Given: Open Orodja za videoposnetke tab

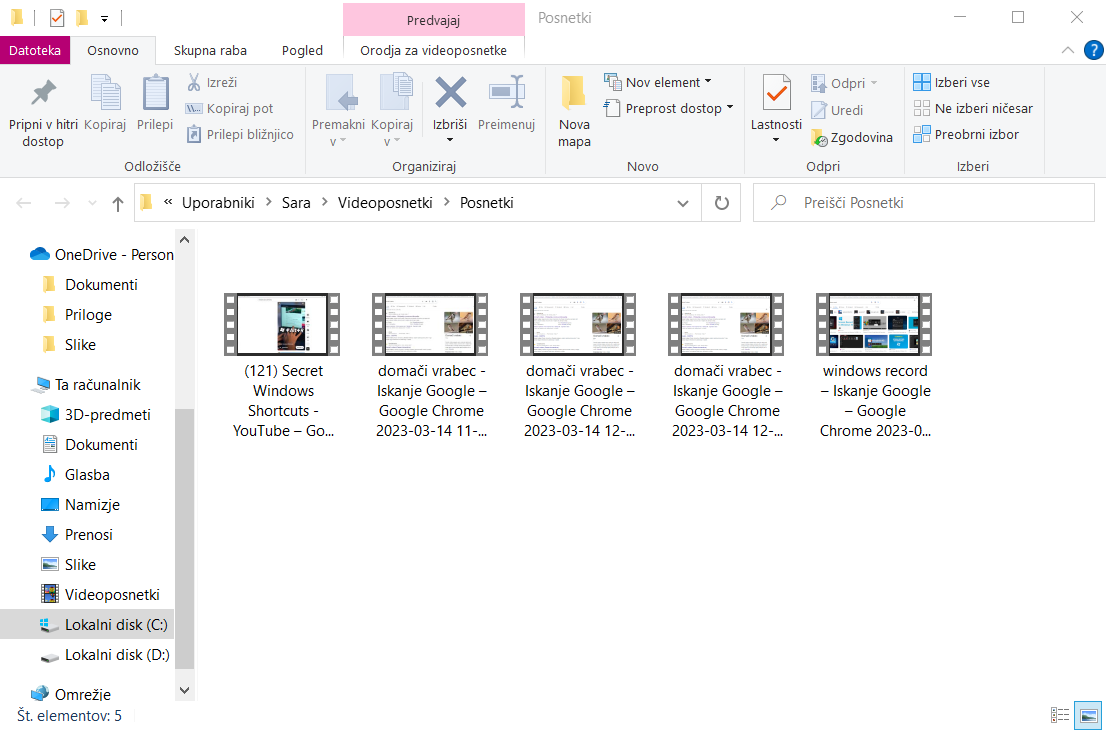Looking at the screenshot, I should (434, 50).
